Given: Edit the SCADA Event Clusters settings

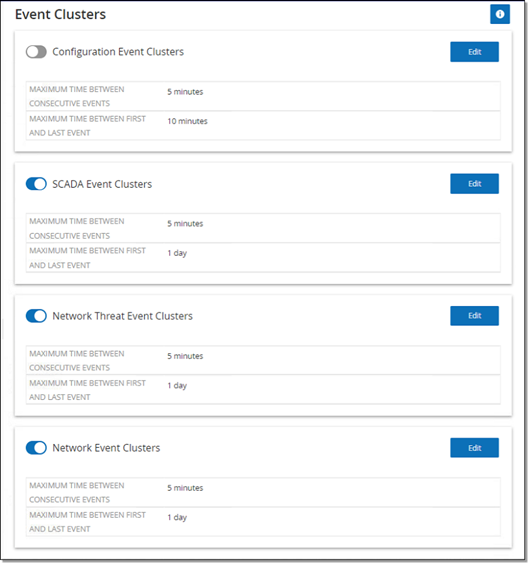Looking at the screenshot, I should 474,184.
